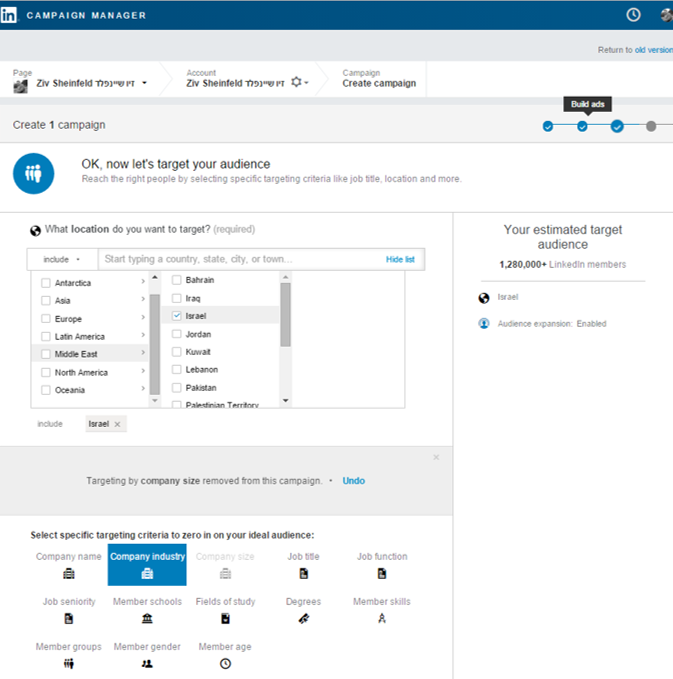Check the Antarctica checkbox
673x679 pixels.
(45, 283)
